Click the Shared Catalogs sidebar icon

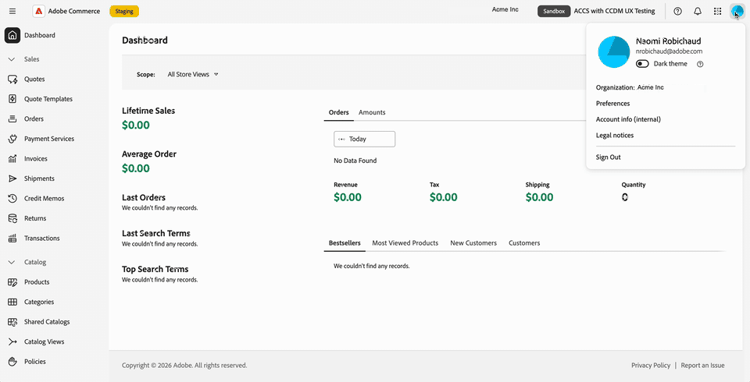coord(12,322)
